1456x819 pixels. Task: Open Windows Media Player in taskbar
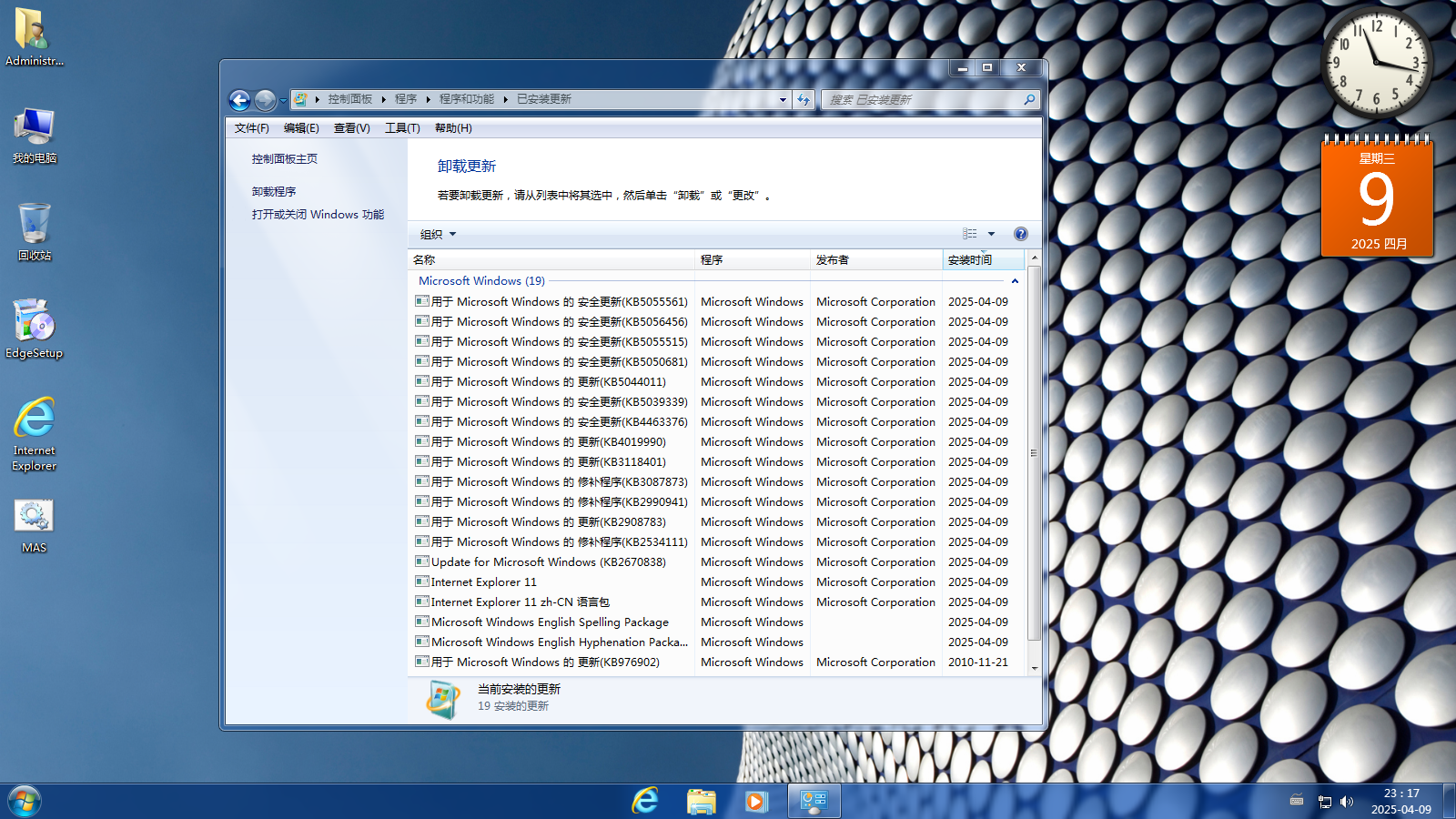coord(756,802)
